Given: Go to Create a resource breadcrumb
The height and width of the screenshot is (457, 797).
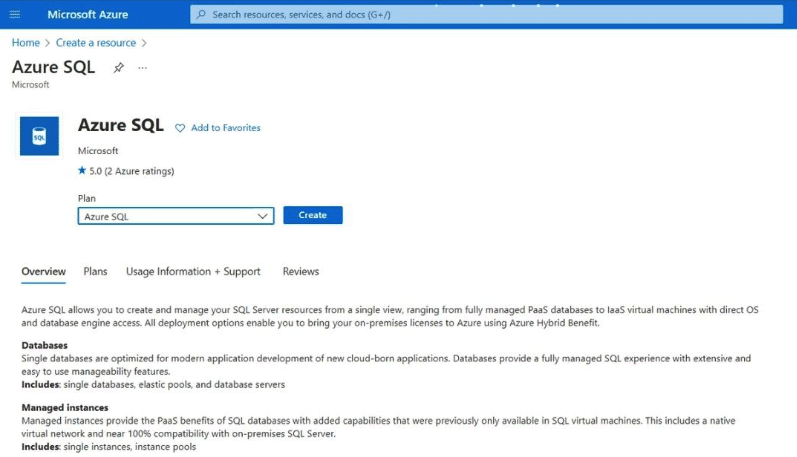Looking at the screenshot, I should pos(96,43).
